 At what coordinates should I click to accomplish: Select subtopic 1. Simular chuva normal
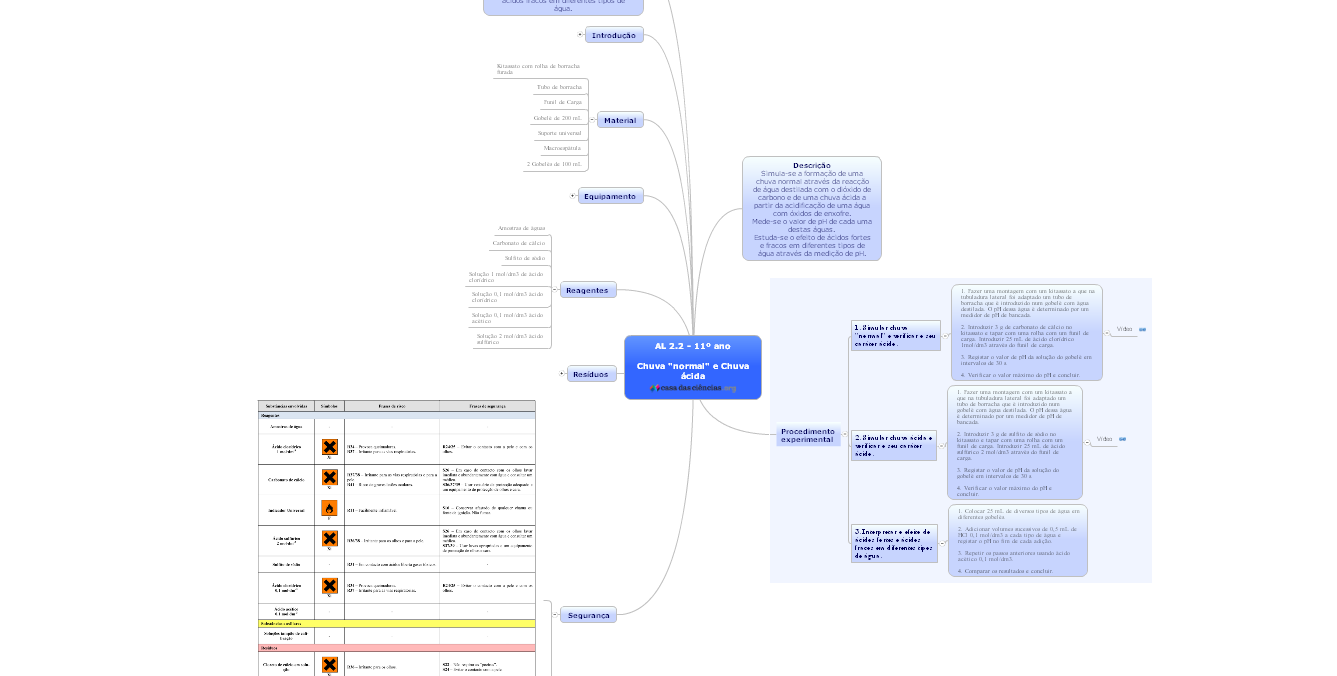895,336
